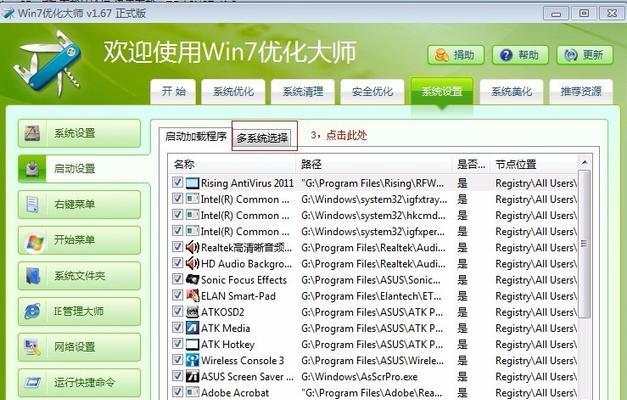Click the 启动设置 sidebar icon
This screenshot has height=400, width=627.
(32, 168)
